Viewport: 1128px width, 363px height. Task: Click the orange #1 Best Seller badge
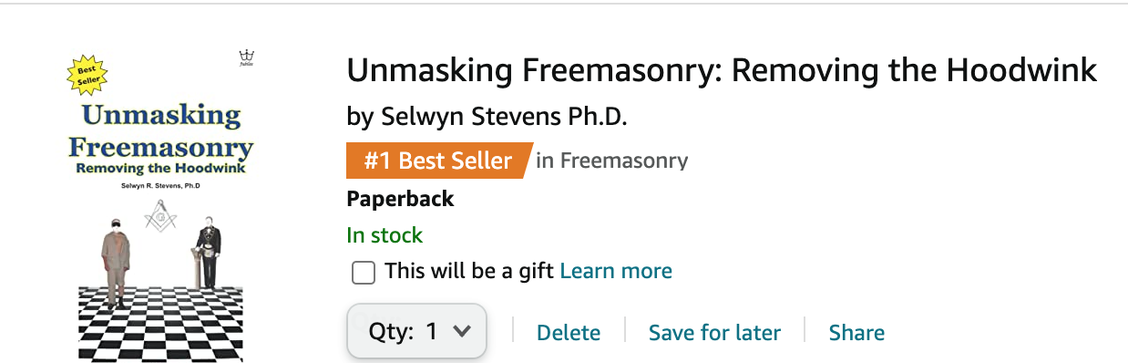[x=440, y=160]
